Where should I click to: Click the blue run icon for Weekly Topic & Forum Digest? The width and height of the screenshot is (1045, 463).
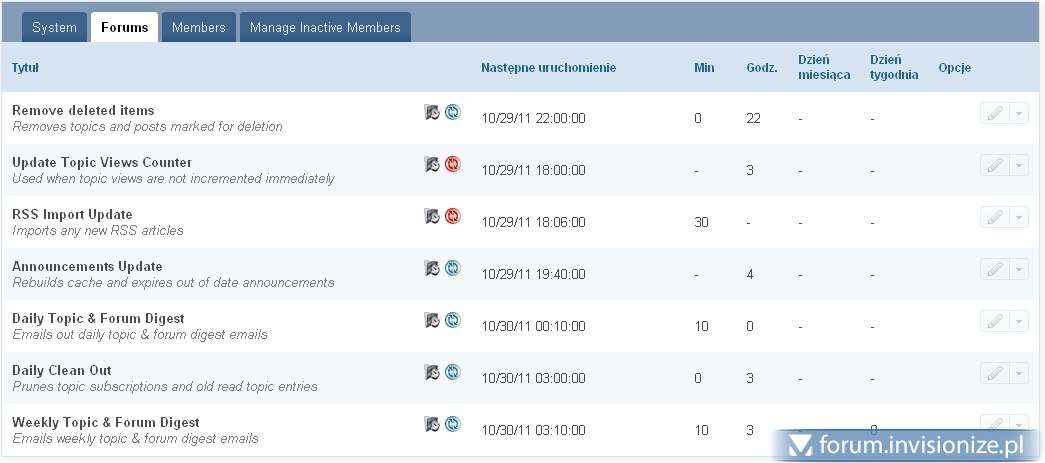452,424
